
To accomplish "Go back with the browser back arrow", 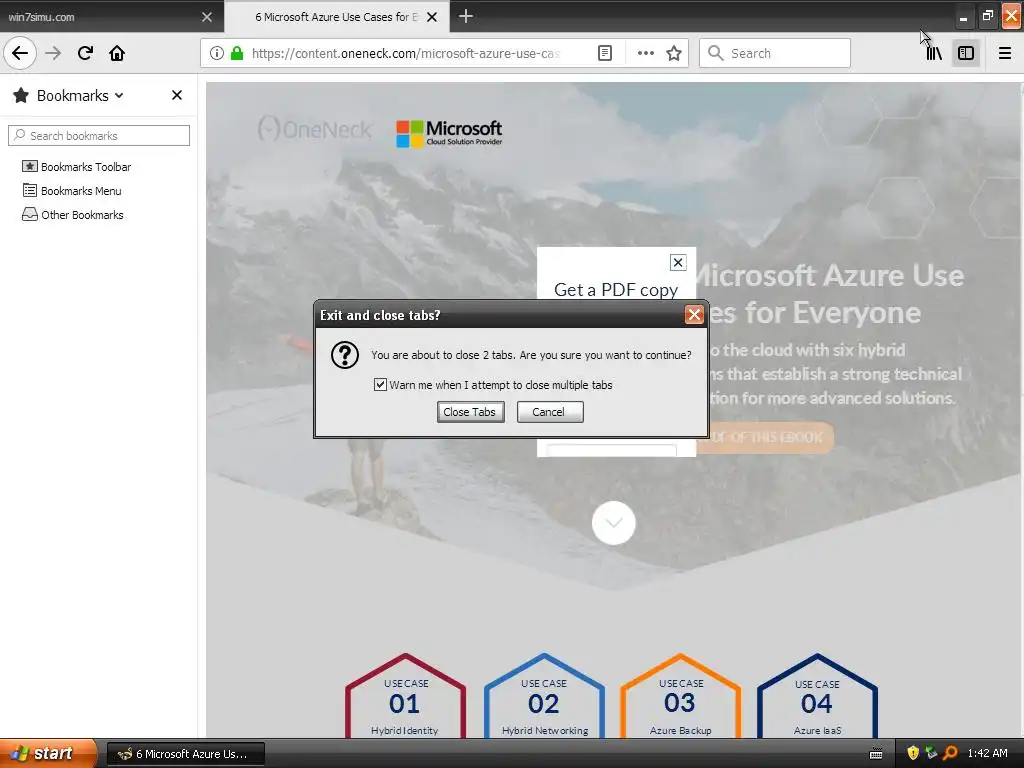I will (x=20, y=54).
